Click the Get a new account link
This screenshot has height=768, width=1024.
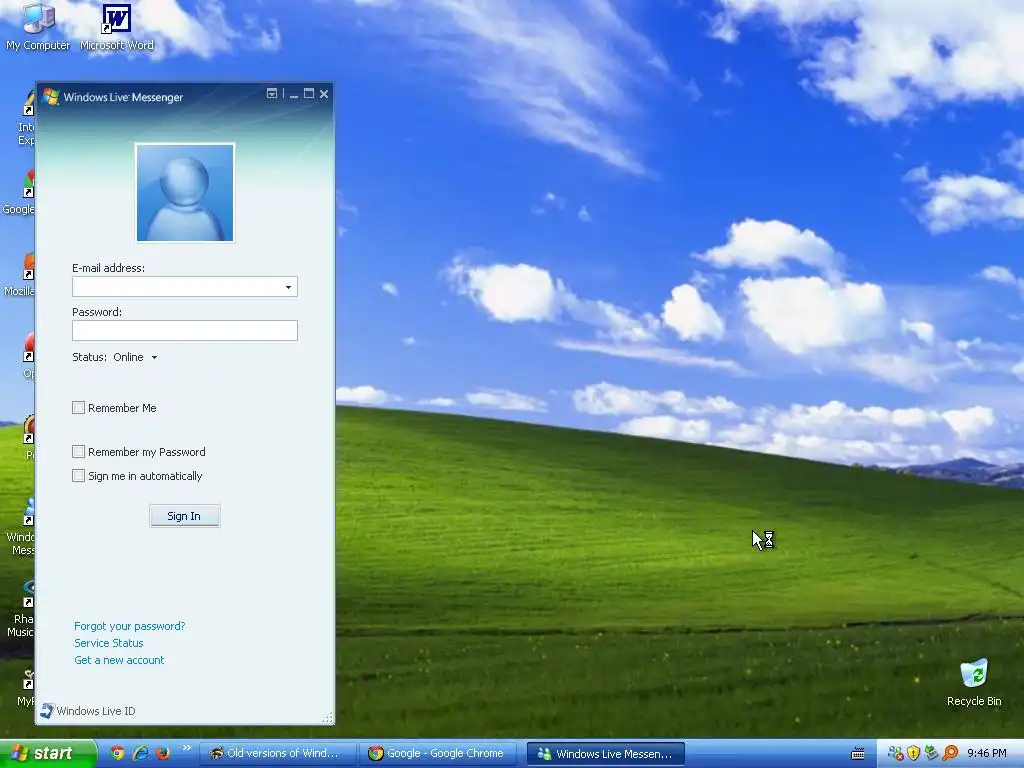[119, 660]
